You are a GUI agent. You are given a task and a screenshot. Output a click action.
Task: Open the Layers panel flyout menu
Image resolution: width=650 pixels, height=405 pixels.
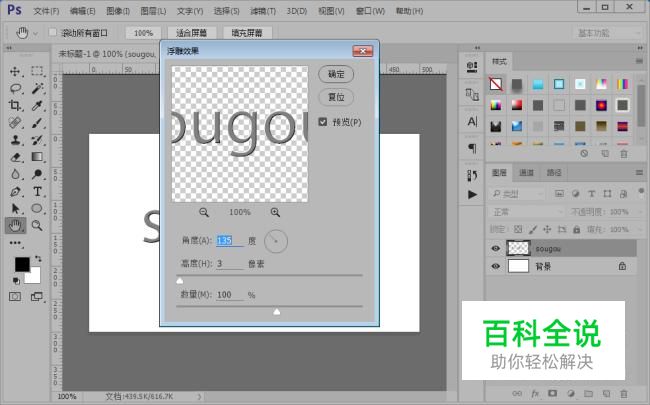[639, 172]
